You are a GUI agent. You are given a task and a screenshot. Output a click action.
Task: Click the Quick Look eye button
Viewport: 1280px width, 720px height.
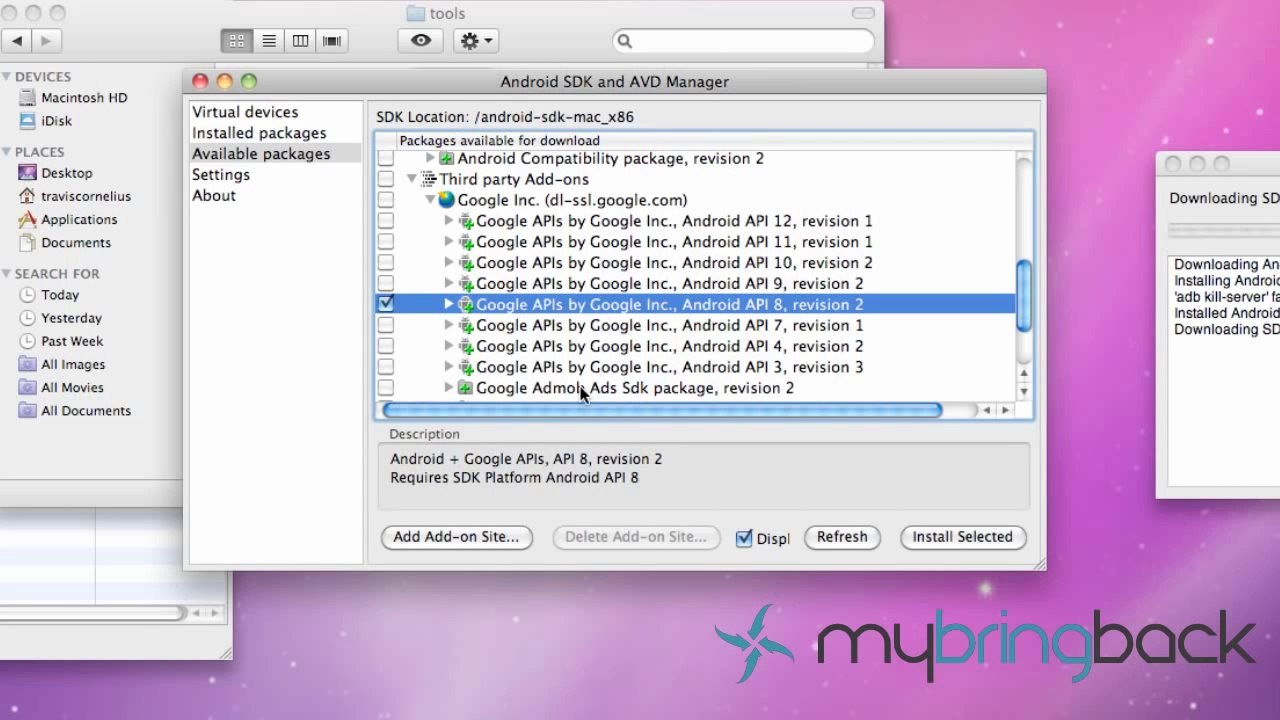[421, 41]
